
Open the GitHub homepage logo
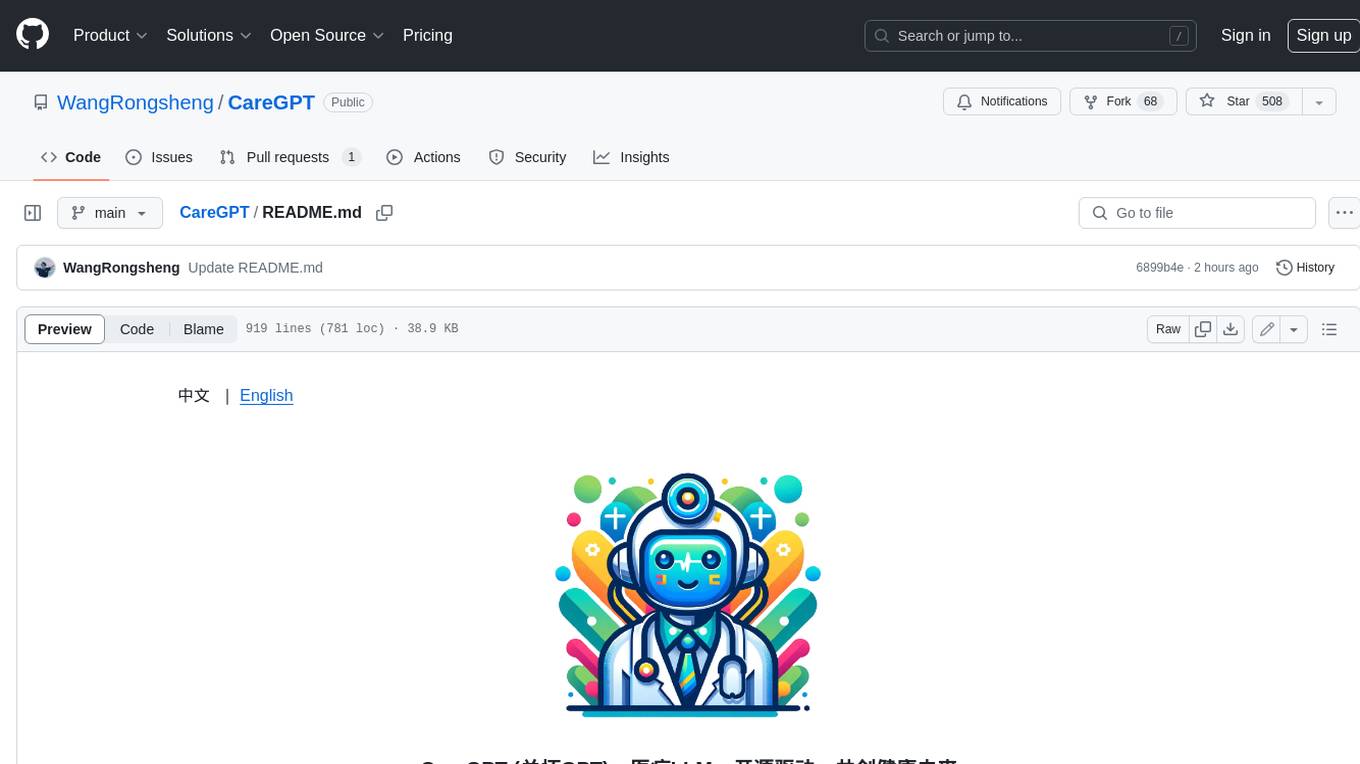[32, 35]
